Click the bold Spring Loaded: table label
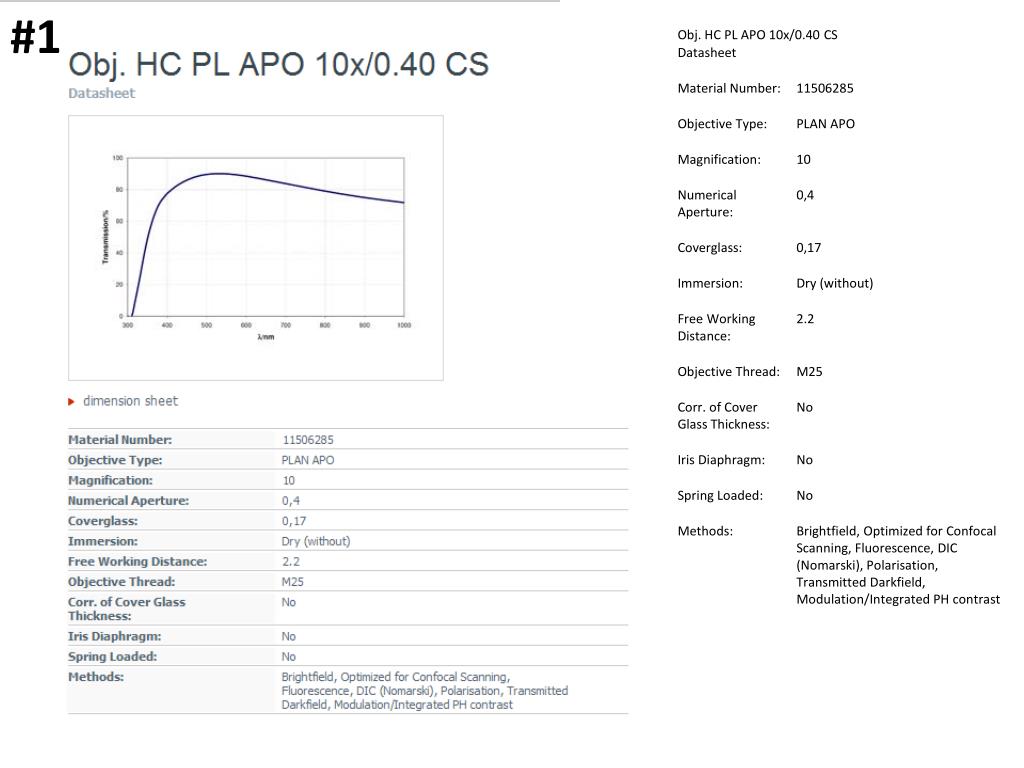Screen dimensions: 1024x768 pos(112,656)
